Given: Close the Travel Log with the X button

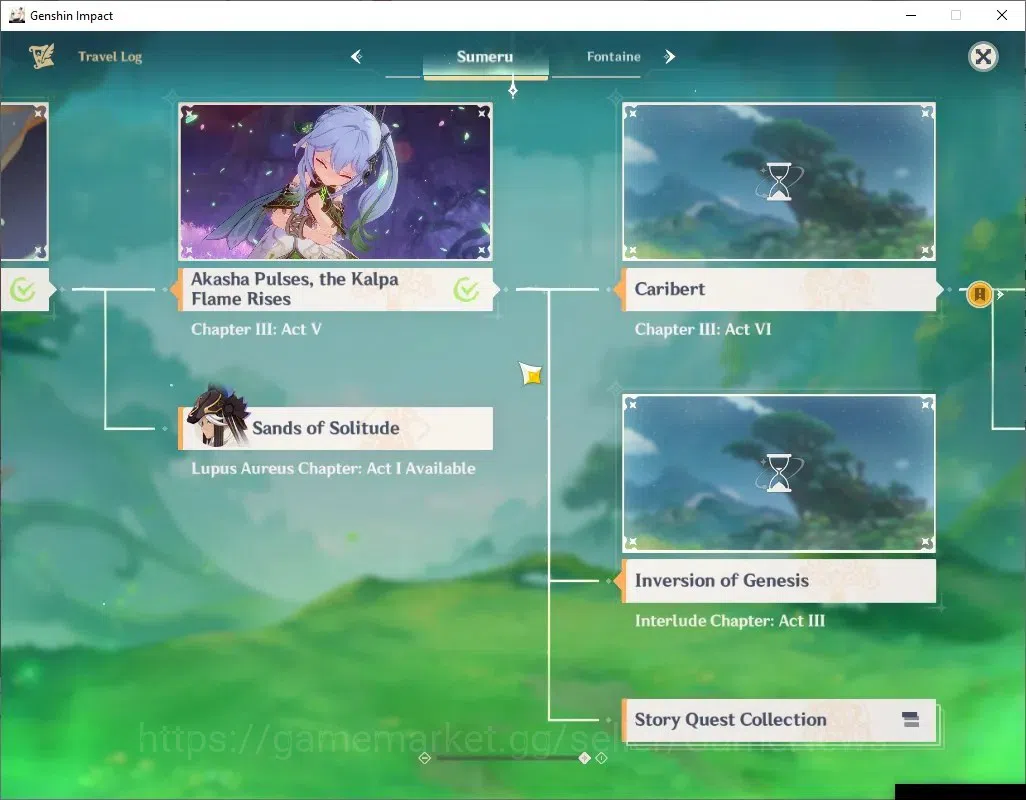Looking at the screenshot, I should pyautogui.click(x=983, y=57).
